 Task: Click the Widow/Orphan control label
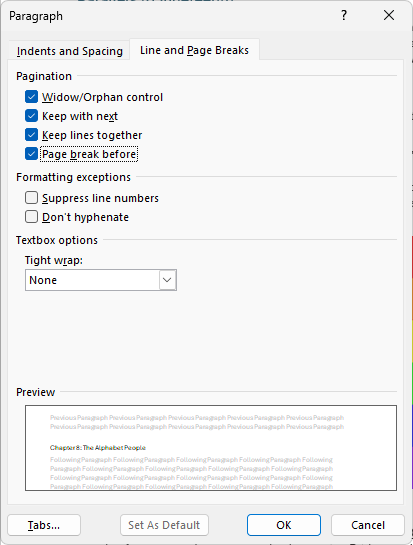(x=102, y=97)
